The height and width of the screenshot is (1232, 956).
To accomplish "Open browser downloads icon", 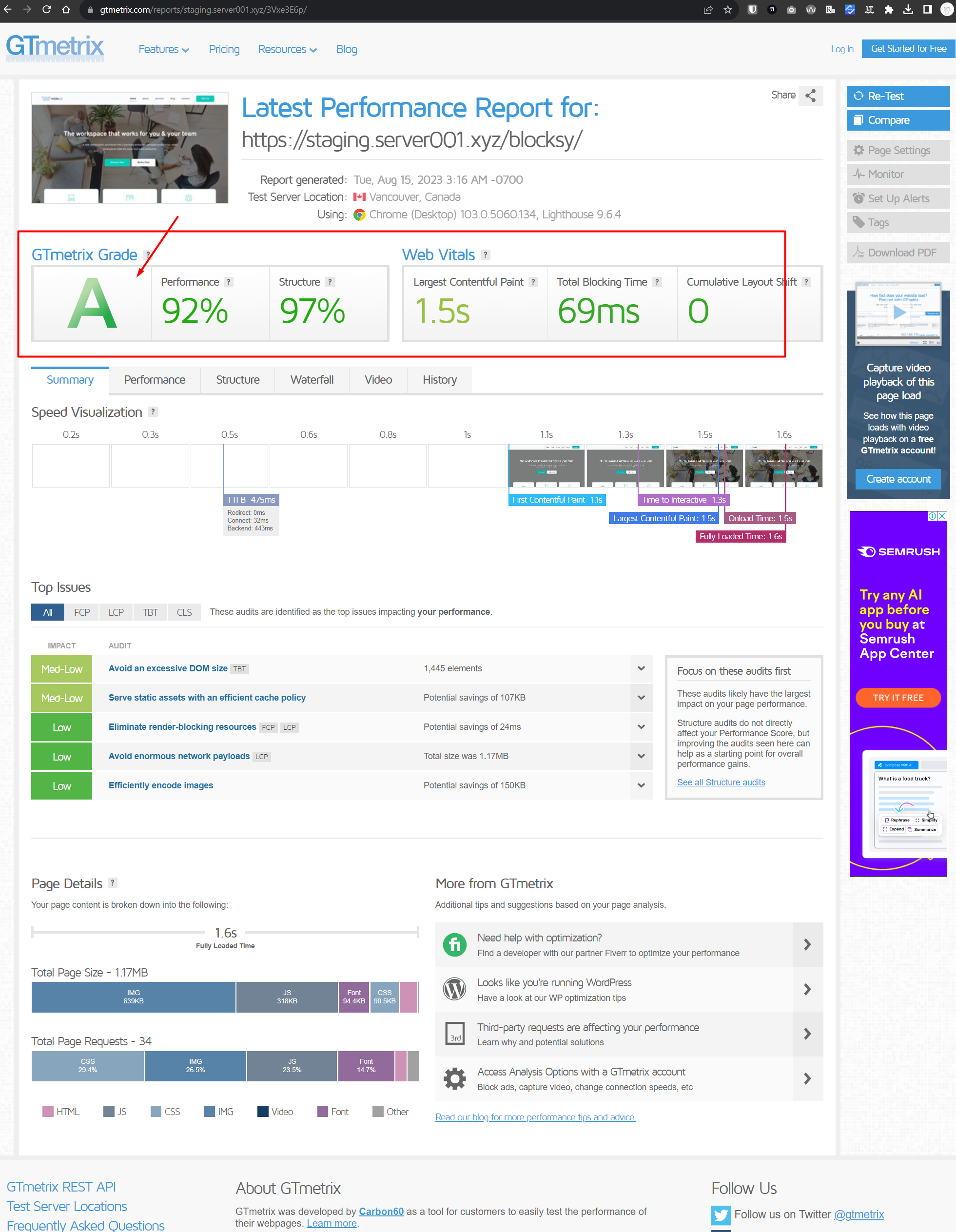I will pyautogui.click(x=908, y=10).
